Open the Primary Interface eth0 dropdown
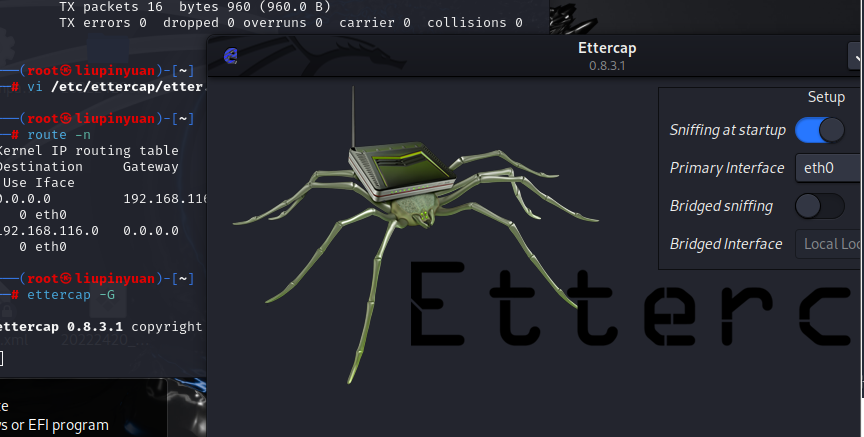The width and height of the screenshot is (864, 437). click(x=829, y=168)
